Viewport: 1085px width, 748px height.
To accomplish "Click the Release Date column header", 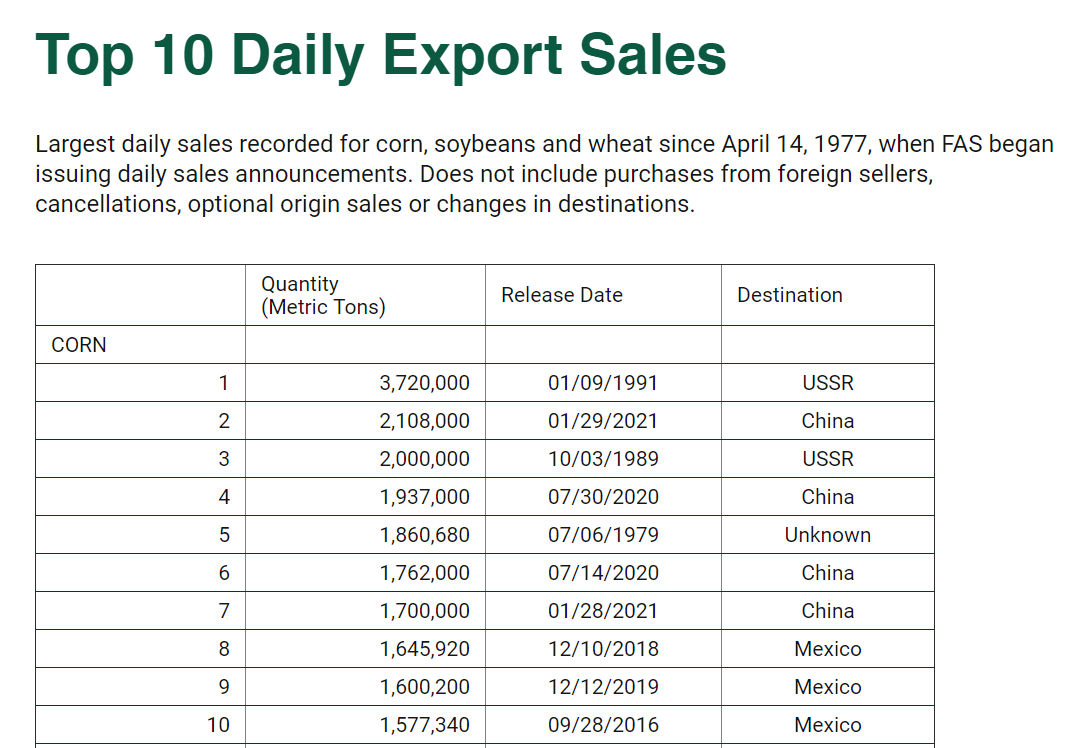I will click(x=562, y=295).
